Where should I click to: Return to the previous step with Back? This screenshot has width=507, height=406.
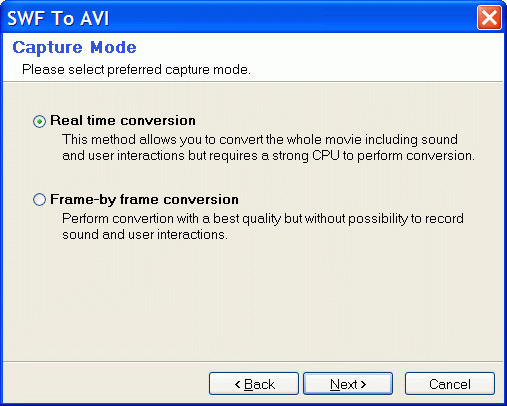click(254, 384)
